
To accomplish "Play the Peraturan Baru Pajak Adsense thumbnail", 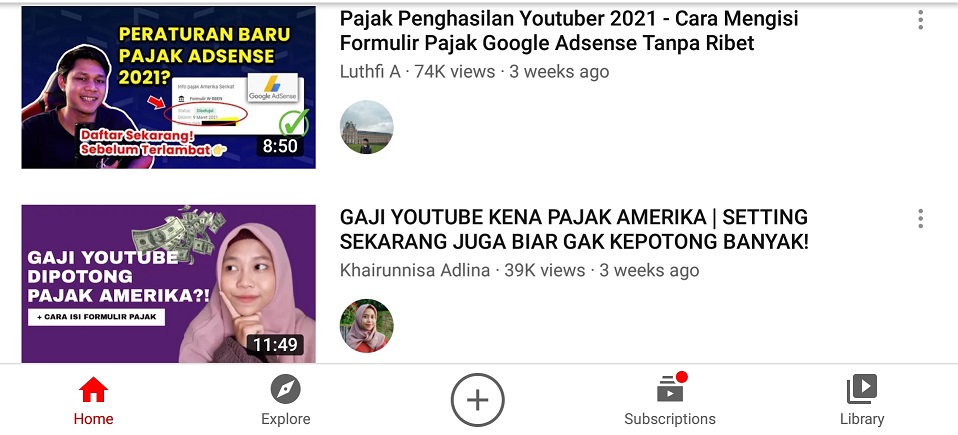I will pos(169,87).
